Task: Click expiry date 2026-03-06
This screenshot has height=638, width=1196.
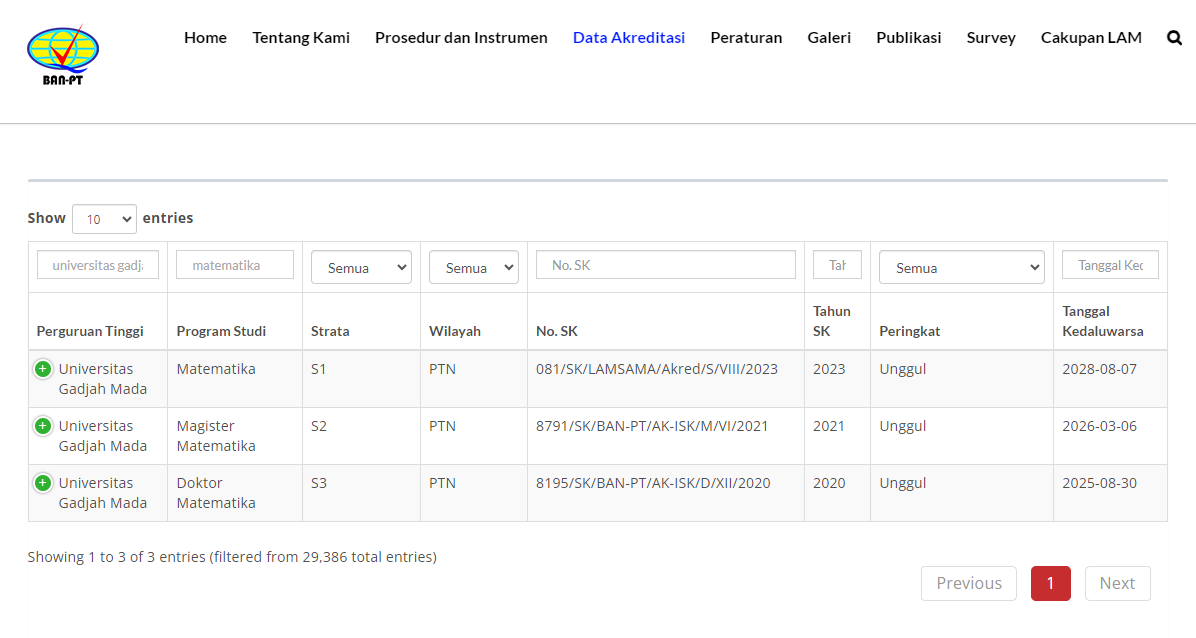Action: point(1099,427)
